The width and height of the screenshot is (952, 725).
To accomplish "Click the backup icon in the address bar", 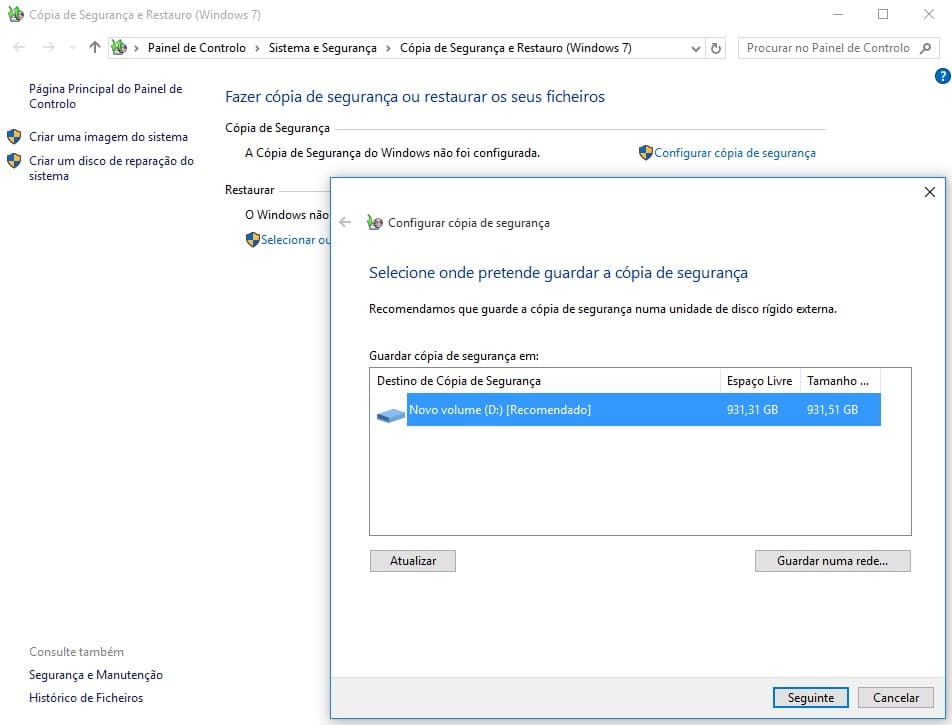I will (x=120, y=47).
